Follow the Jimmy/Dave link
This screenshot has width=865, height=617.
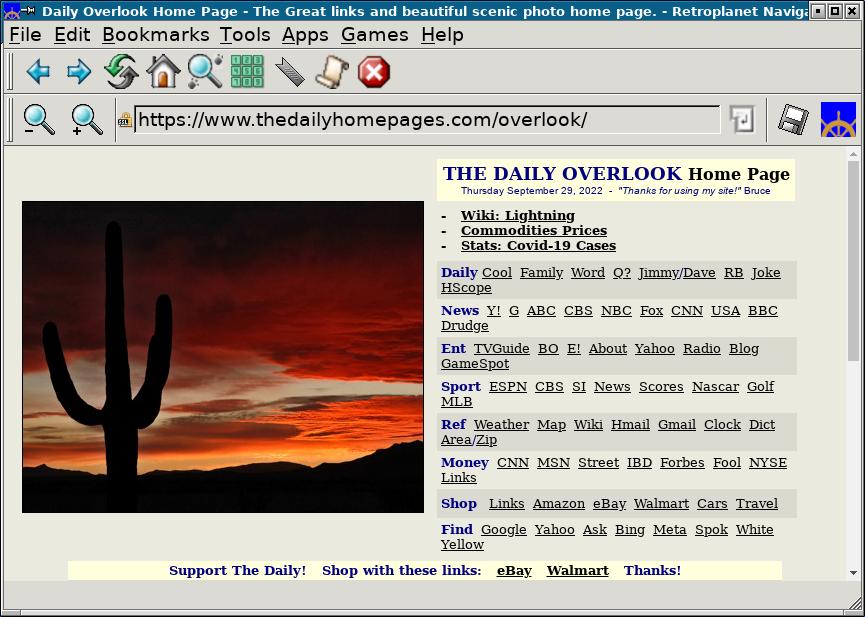tap(677, 273)
